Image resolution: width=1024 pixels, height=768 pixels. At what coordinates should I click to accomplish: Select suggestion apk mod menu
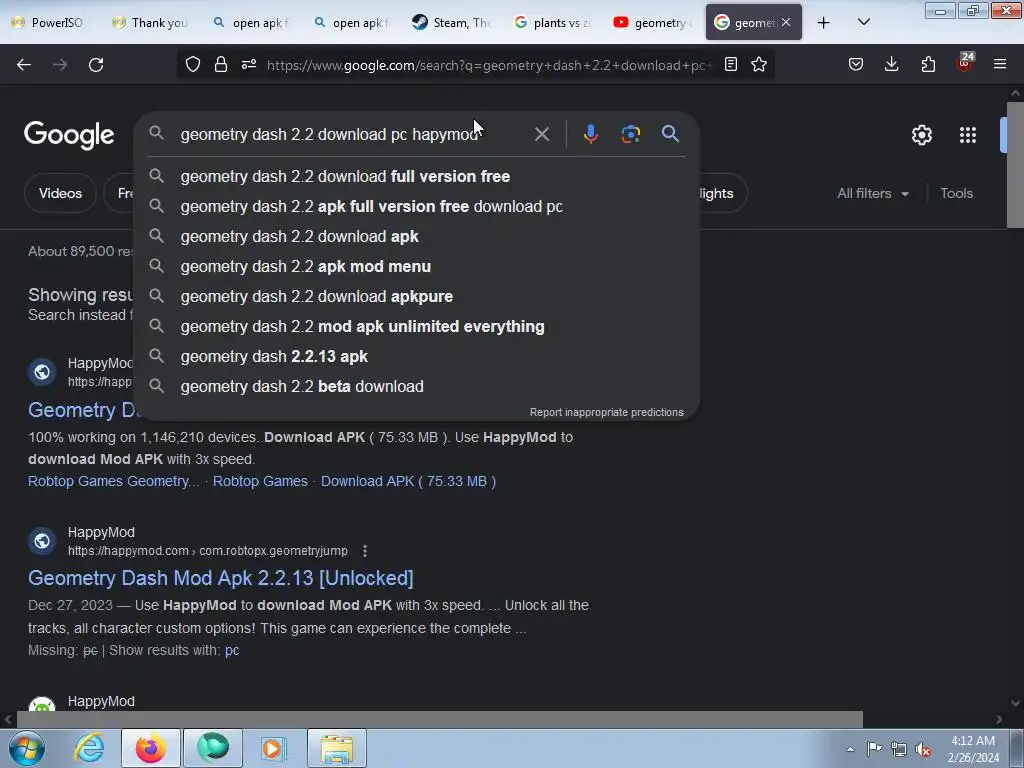(417, 266)
